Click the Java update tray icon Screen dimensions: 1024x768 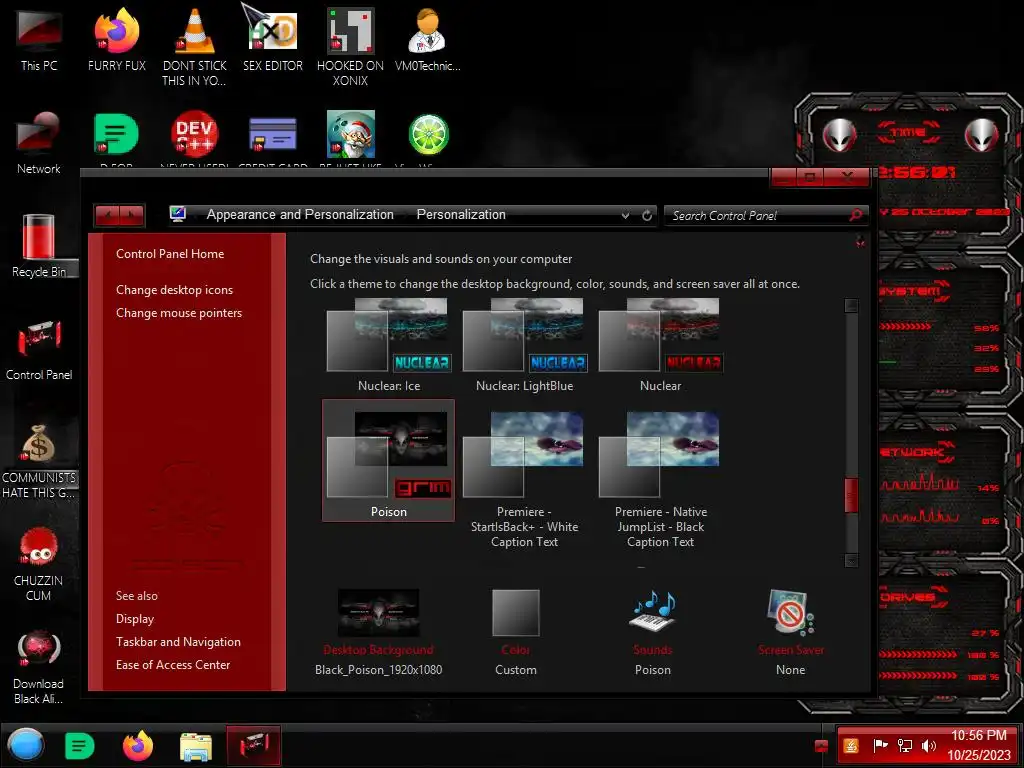click(851, 746)
